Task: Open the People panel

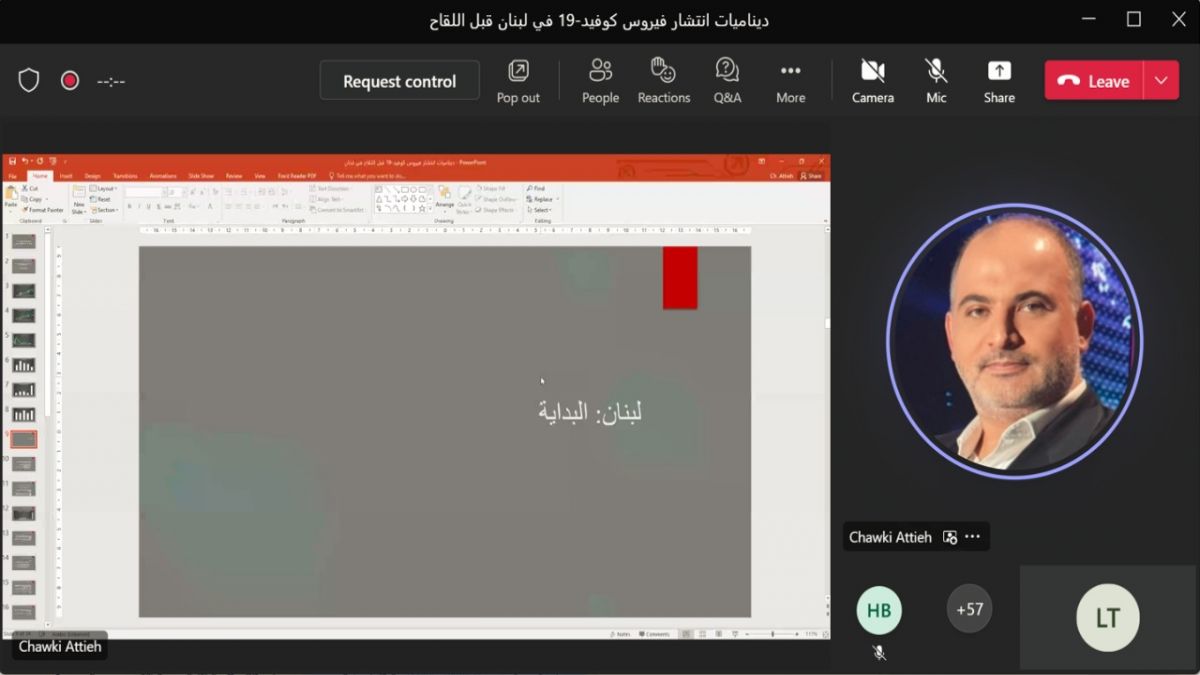Action: point(600,80)
